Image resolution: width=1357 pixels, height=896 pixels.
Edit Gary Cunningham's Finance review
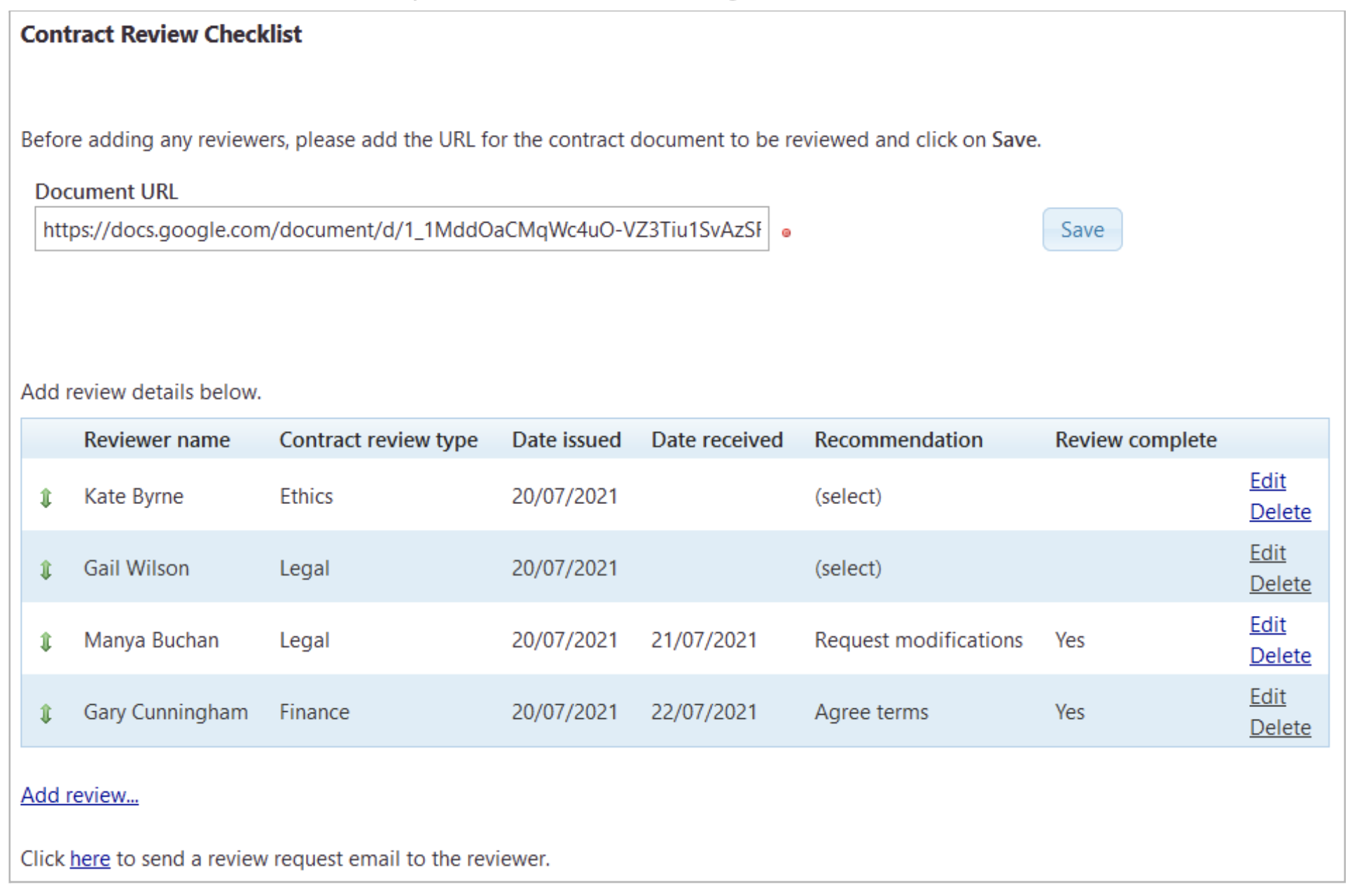click(1267, 696)
